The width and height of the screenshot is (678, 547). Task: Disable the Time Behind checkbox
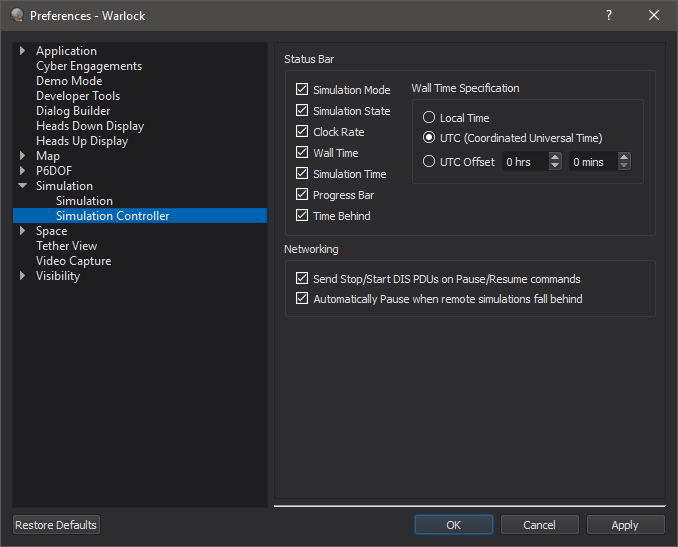pos(302,215)
